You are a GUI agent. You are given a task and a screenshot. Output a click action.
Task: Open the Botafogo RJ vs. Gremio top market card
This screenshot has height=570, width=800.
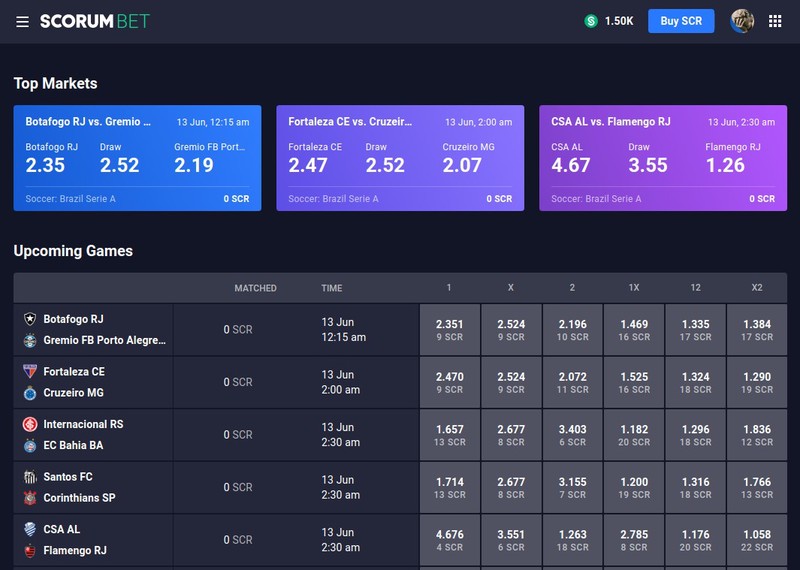point(137,158)
